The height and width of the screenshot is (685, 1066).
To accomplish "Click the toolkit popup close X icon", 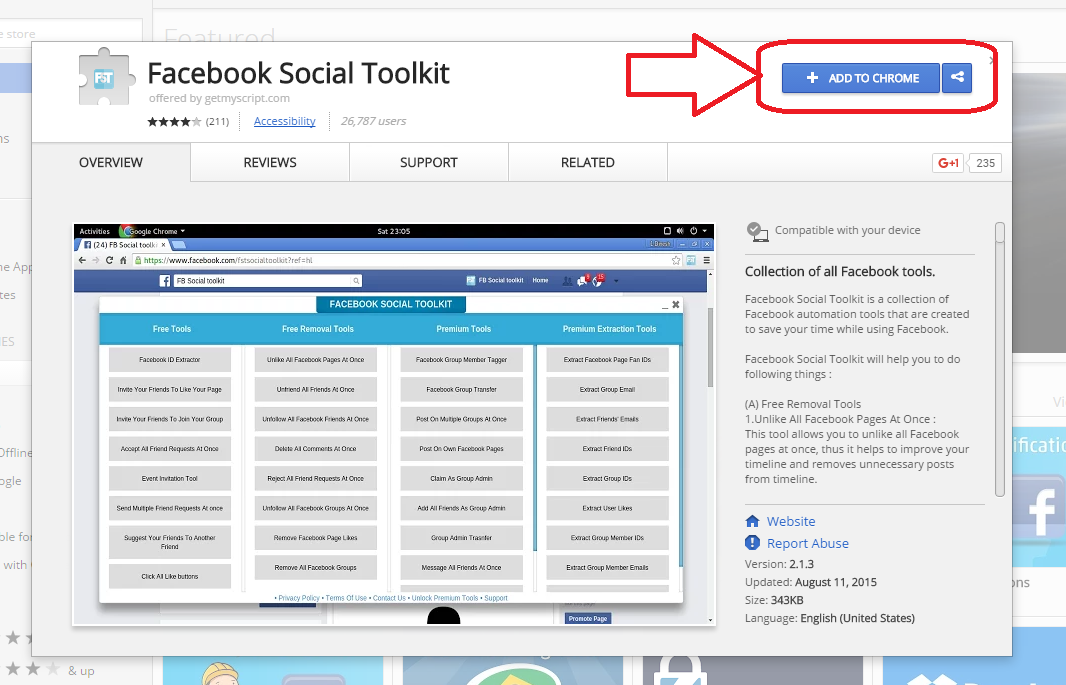I will pyautogui.click(x=676, y=304).
